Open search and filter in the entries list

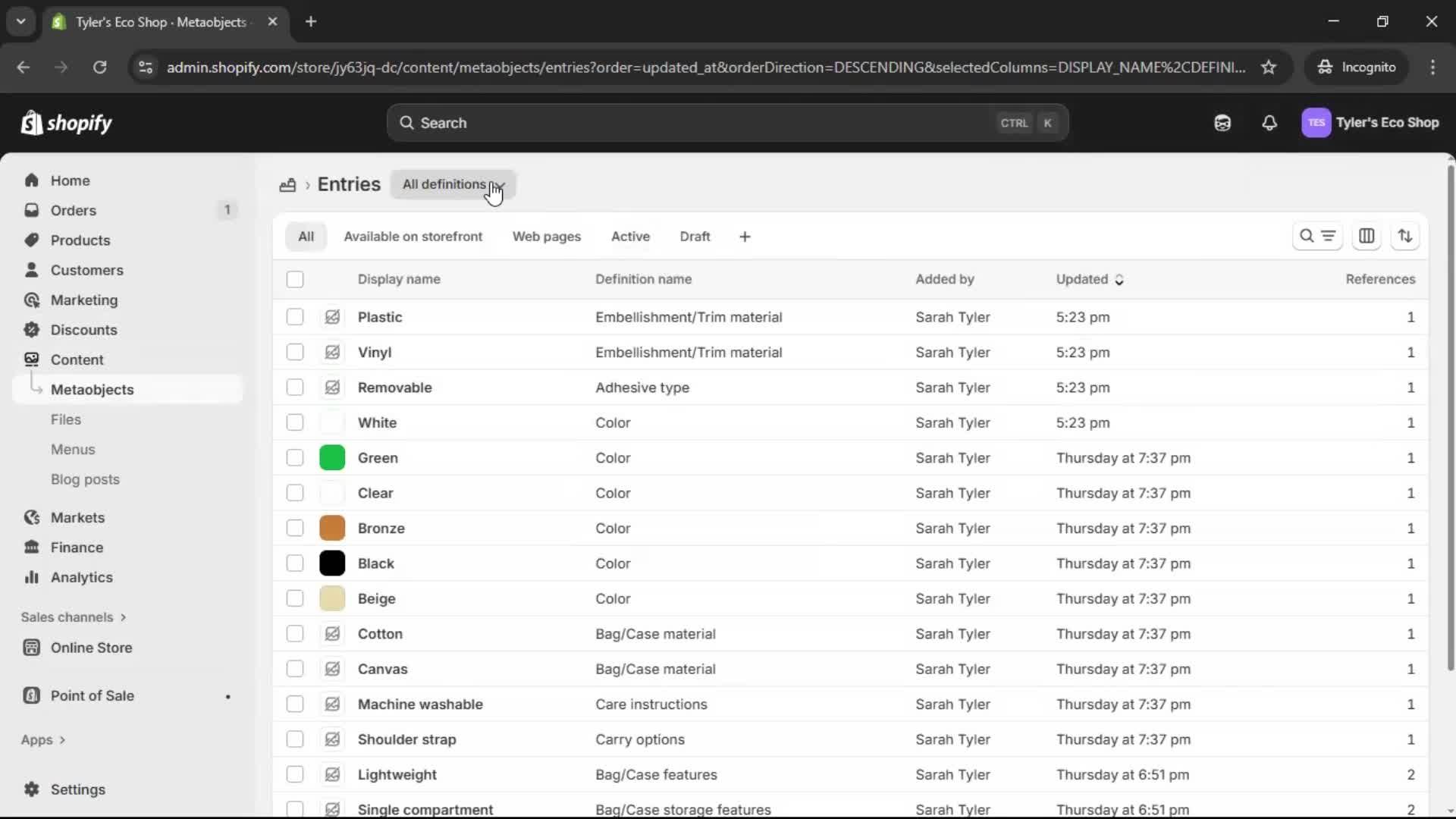coord(1318,236)
